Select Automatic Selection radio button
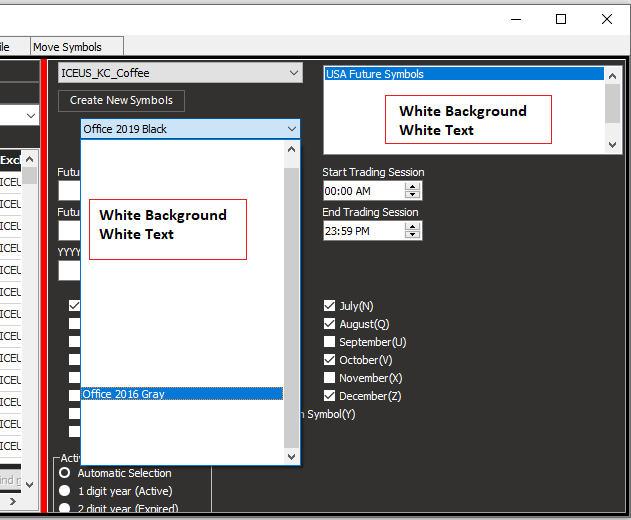This screenshot has width=631, height=520. pyautogui.click(x=64, y=473)
